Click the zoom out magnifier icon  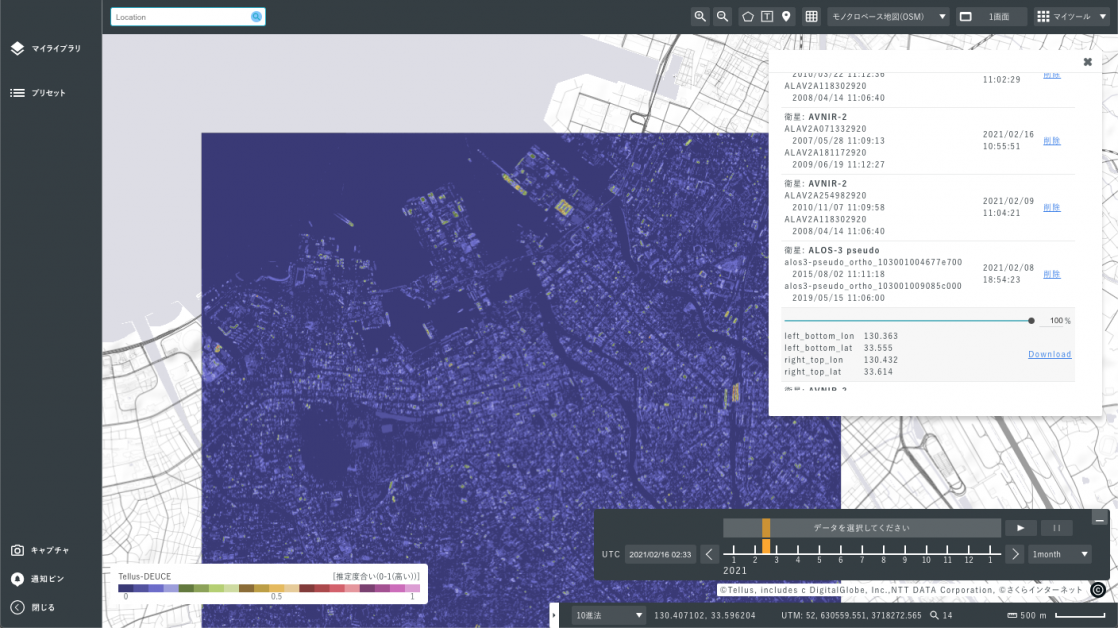tap(722, 16)
